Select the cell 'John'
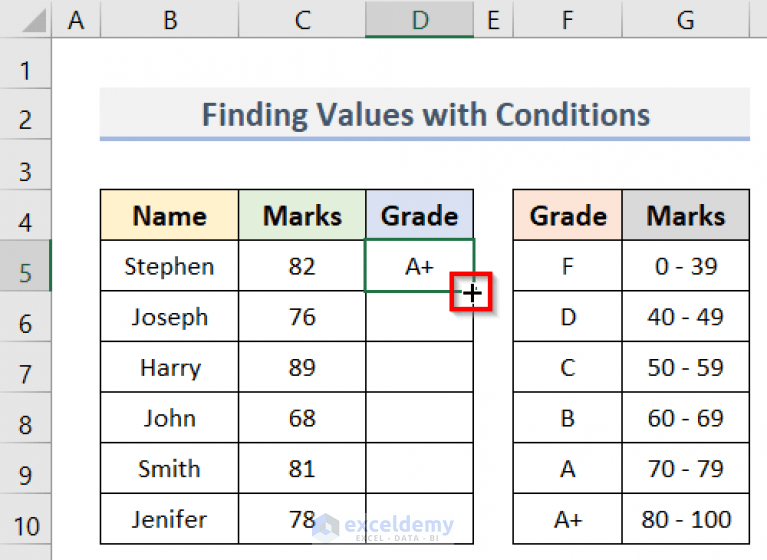 pos(170,418)
